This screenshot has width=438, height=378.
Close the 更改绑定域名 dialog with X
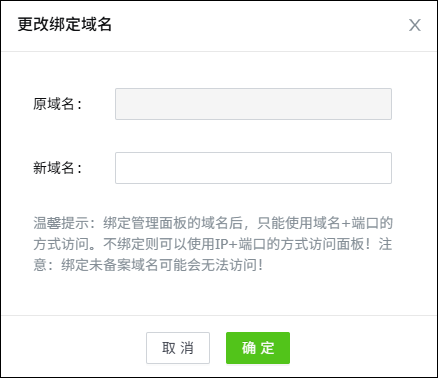415,25
